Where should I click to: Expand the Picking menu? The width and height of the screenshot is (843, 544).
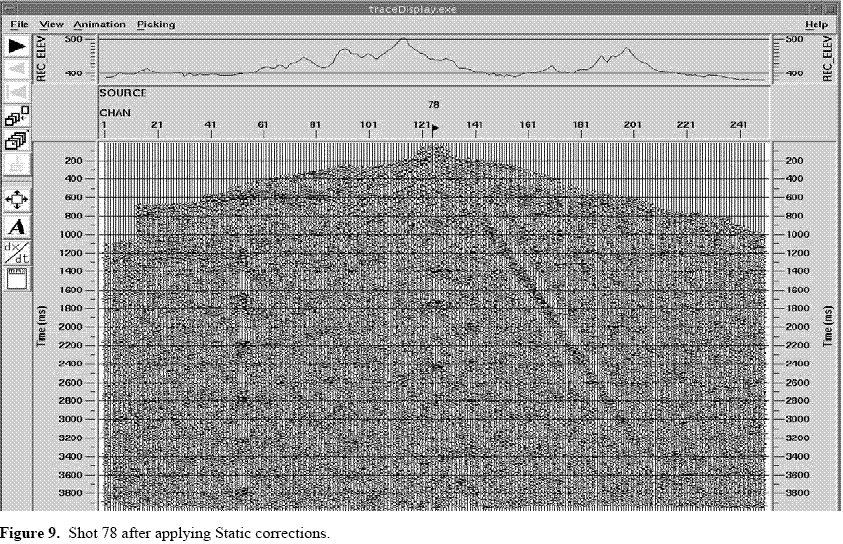pos(155,23)
